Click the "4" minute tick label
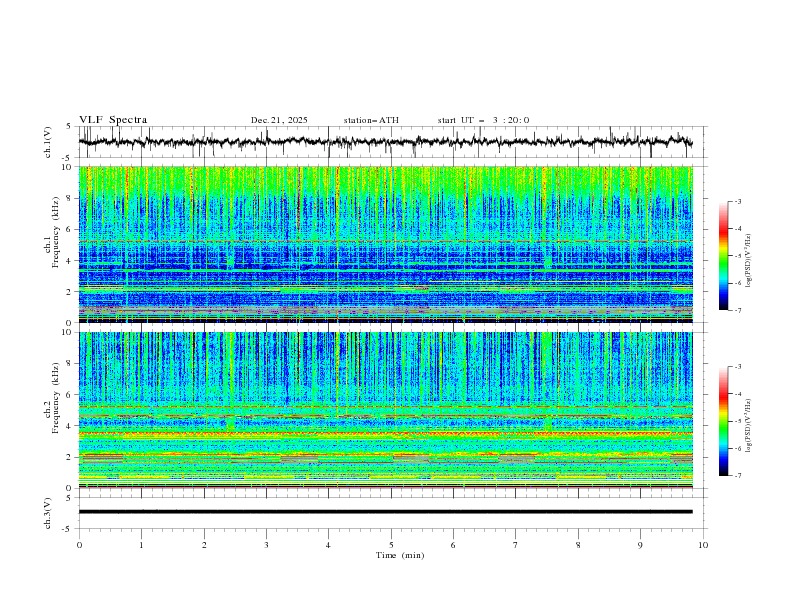The height and width of the screenshot is (612, 792). point(328,545)
